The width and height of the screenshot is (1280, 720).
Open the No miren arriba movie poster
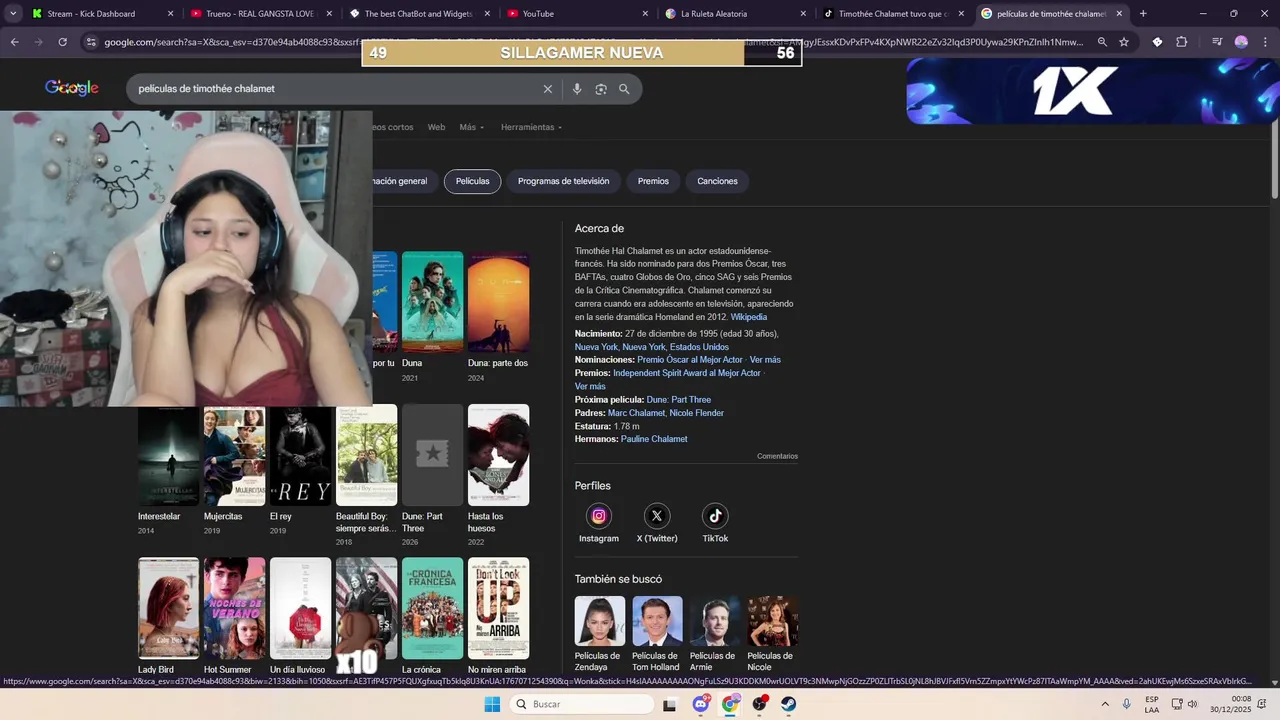498,608
